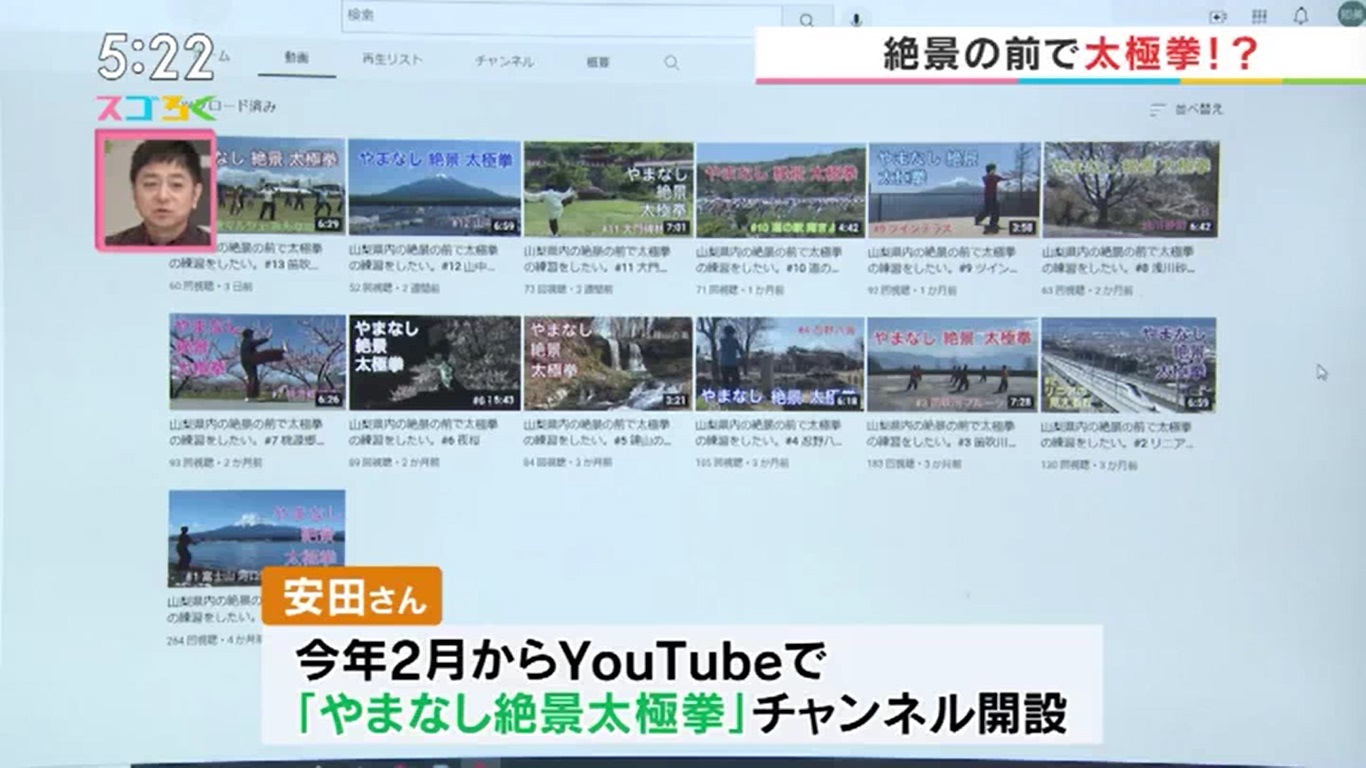1366x768 pixels.
Task: Open the #3 video thumbnail with 7:28 duration
Action: 953,365
